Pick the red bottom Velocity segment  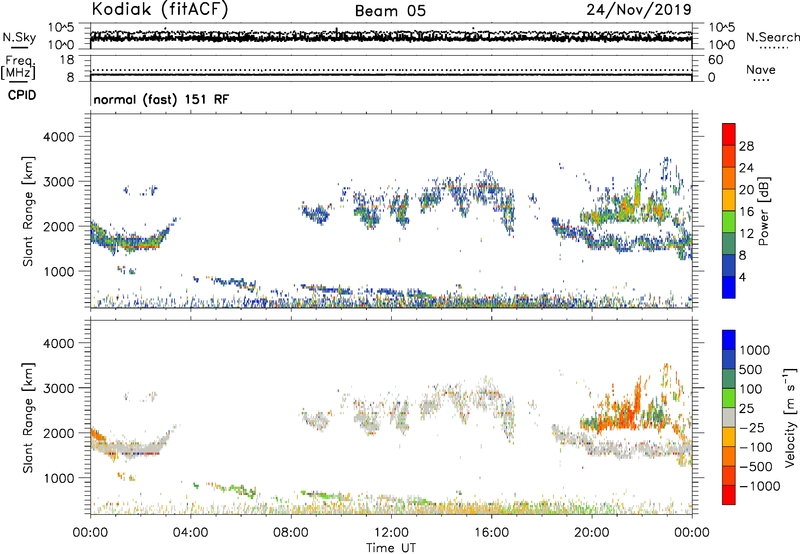[x=729, y=495]
